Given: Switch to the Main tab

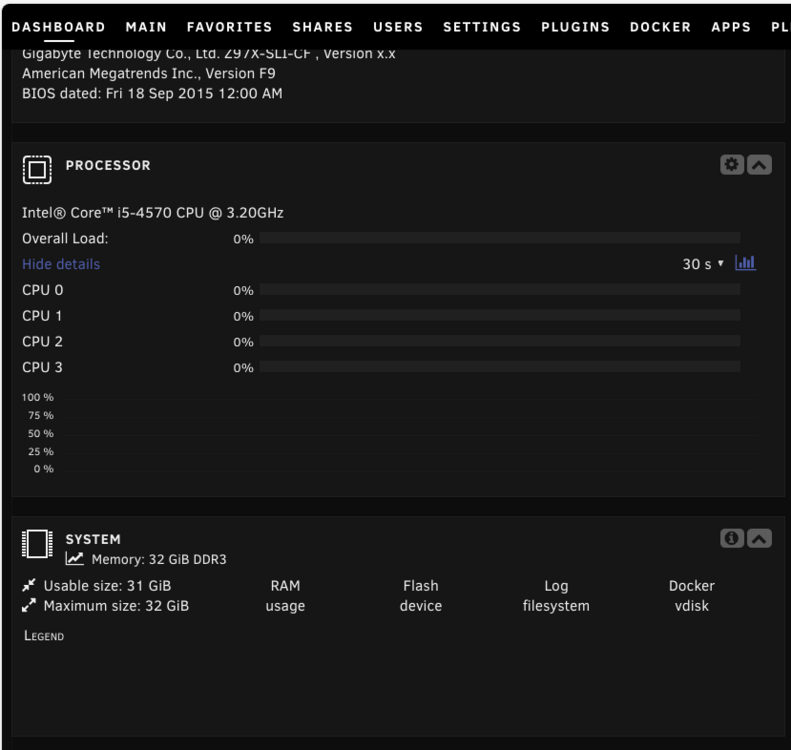Looking at the screenshot, I should click(146, 27).
